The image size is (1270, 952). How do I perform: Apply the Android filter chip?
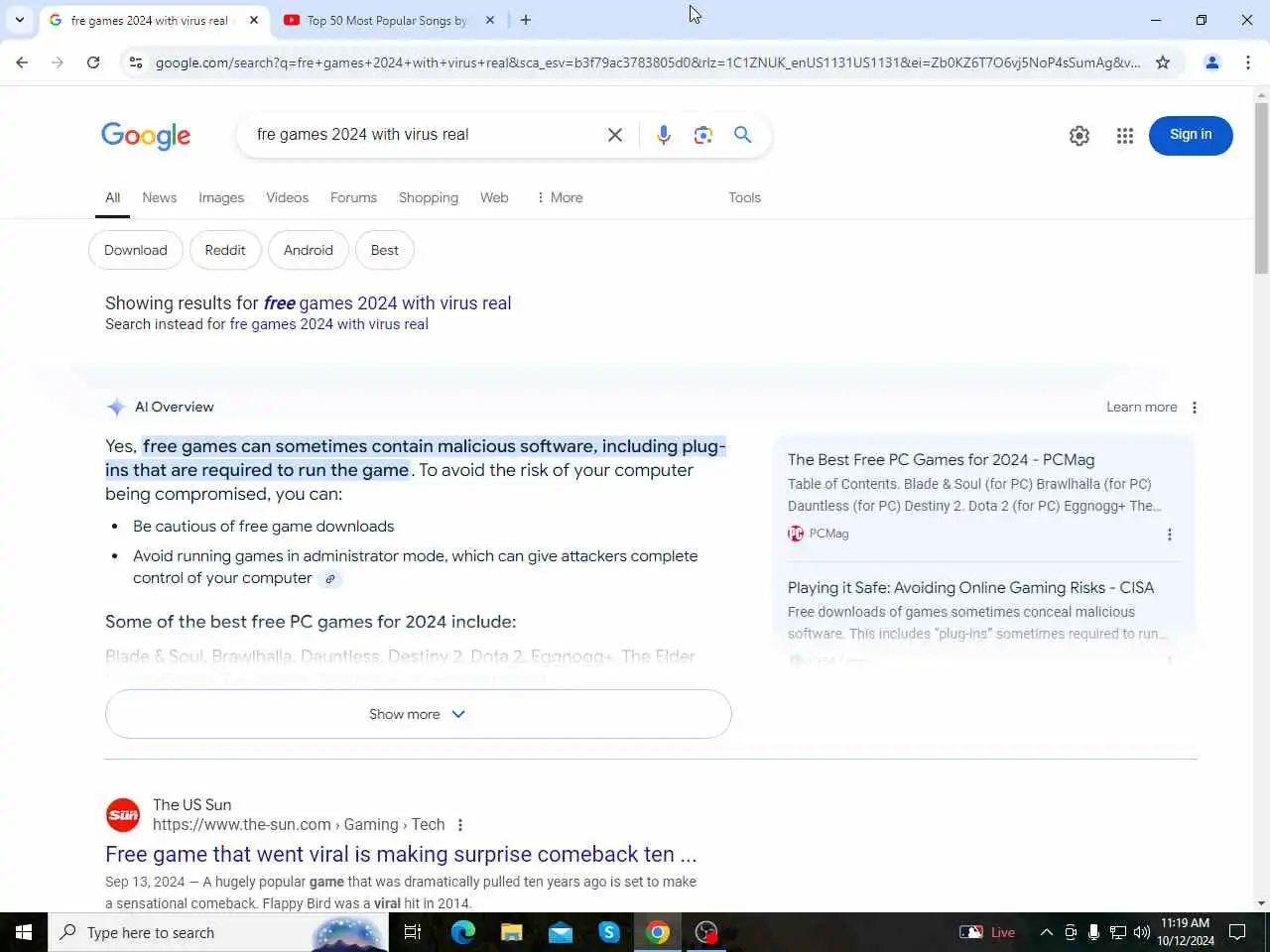[309, 250]
